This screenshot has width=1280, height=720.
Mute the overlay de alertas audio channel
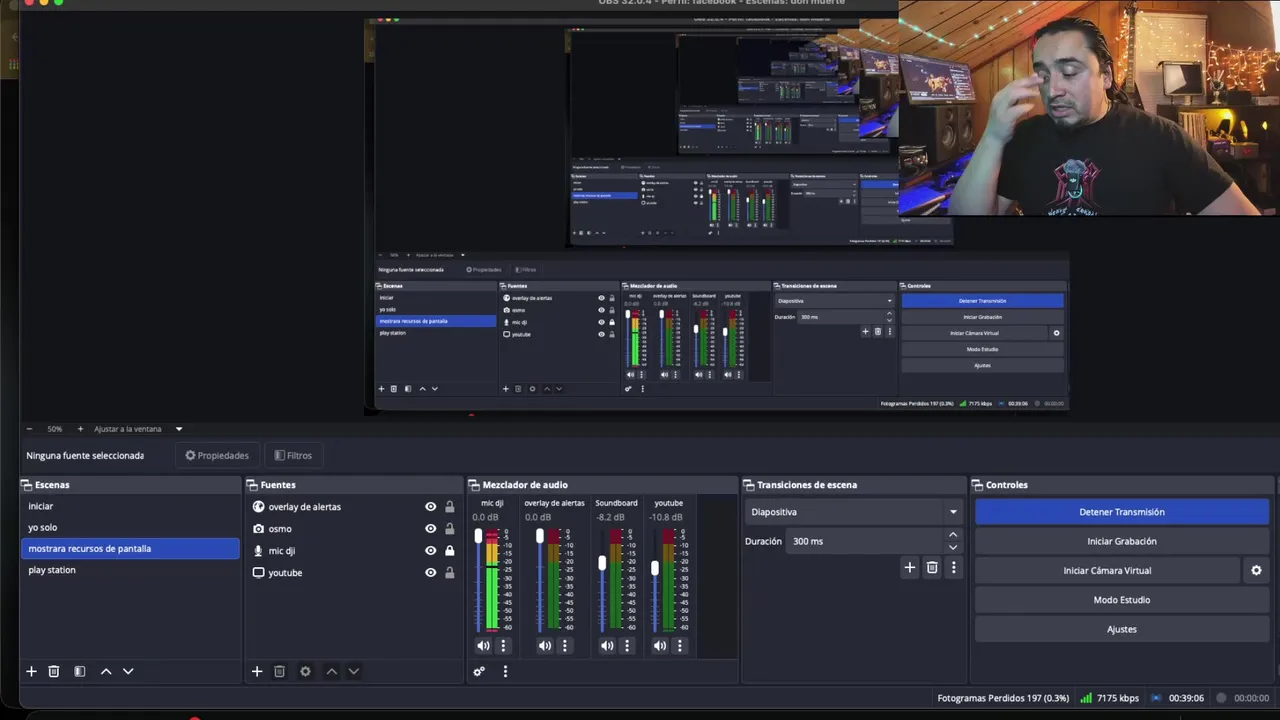pos(544,645)
